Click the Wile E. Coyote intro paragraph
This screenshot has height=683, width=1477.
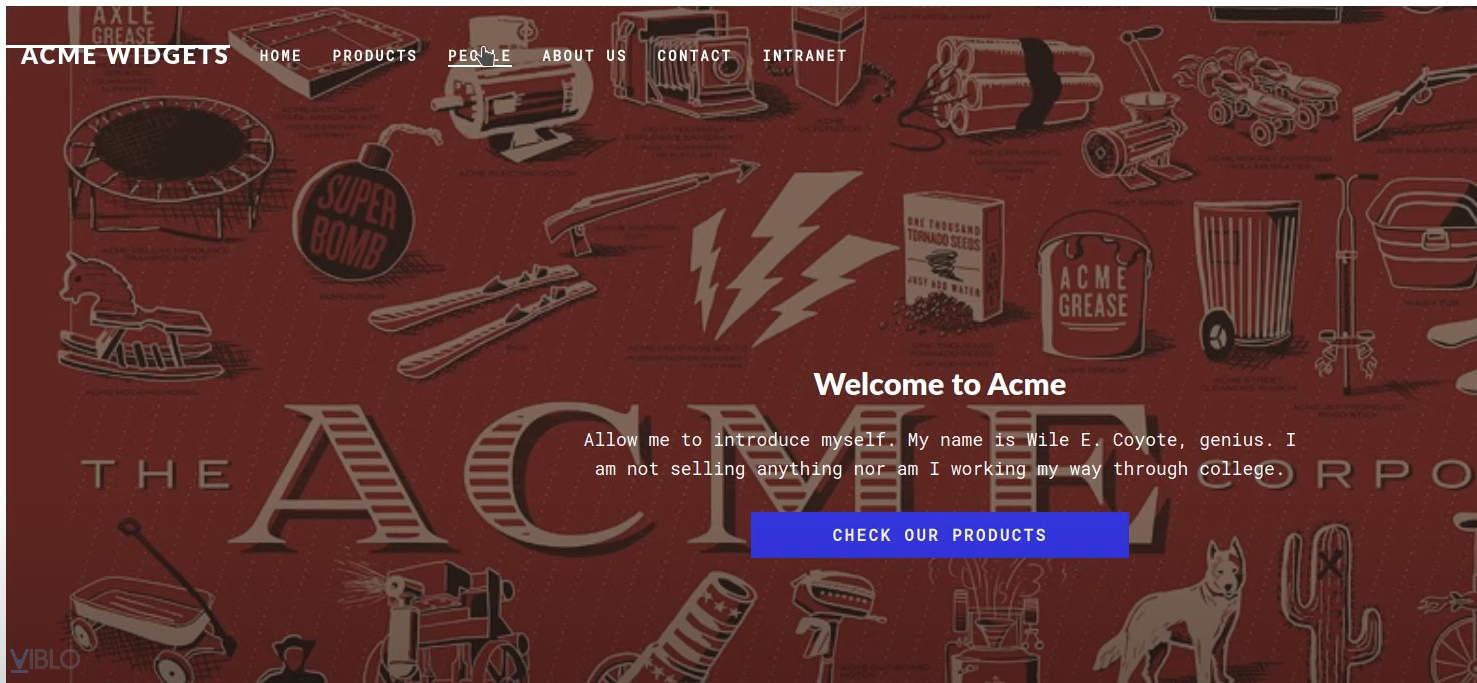click(940, 454)
